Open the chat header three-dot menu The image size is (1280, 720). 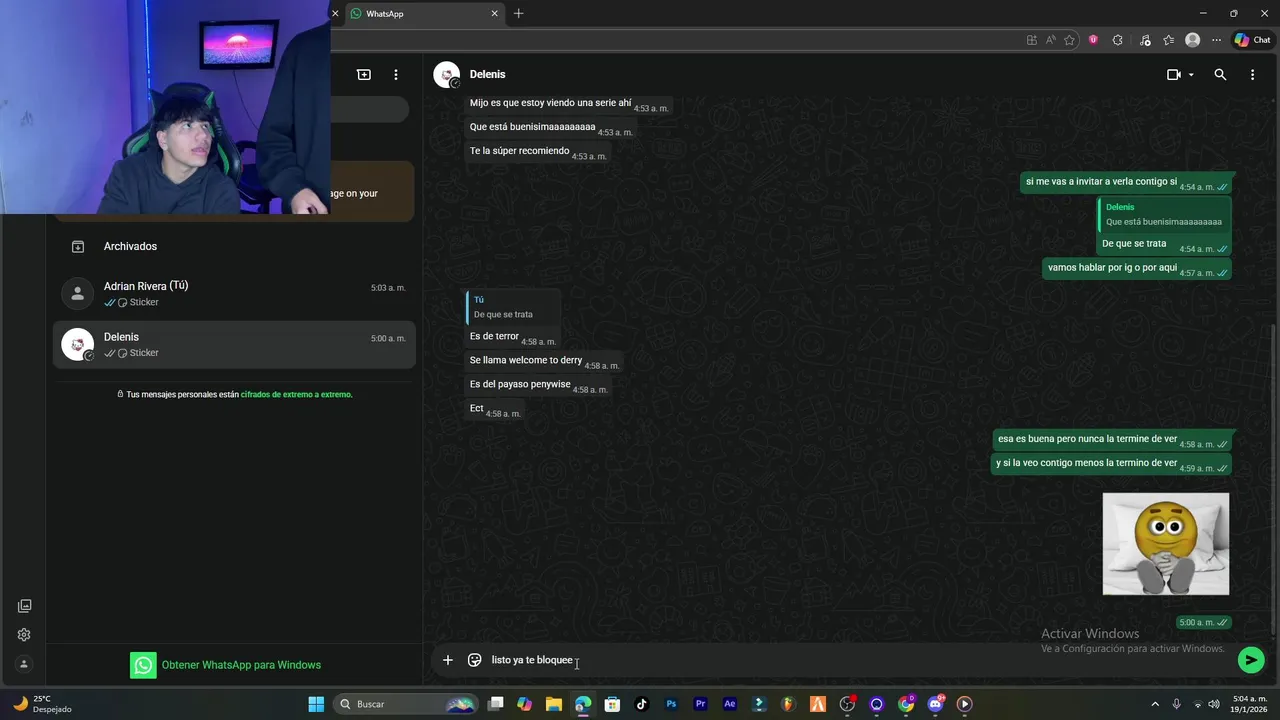pyautogui.click(x=1252, y=75)
